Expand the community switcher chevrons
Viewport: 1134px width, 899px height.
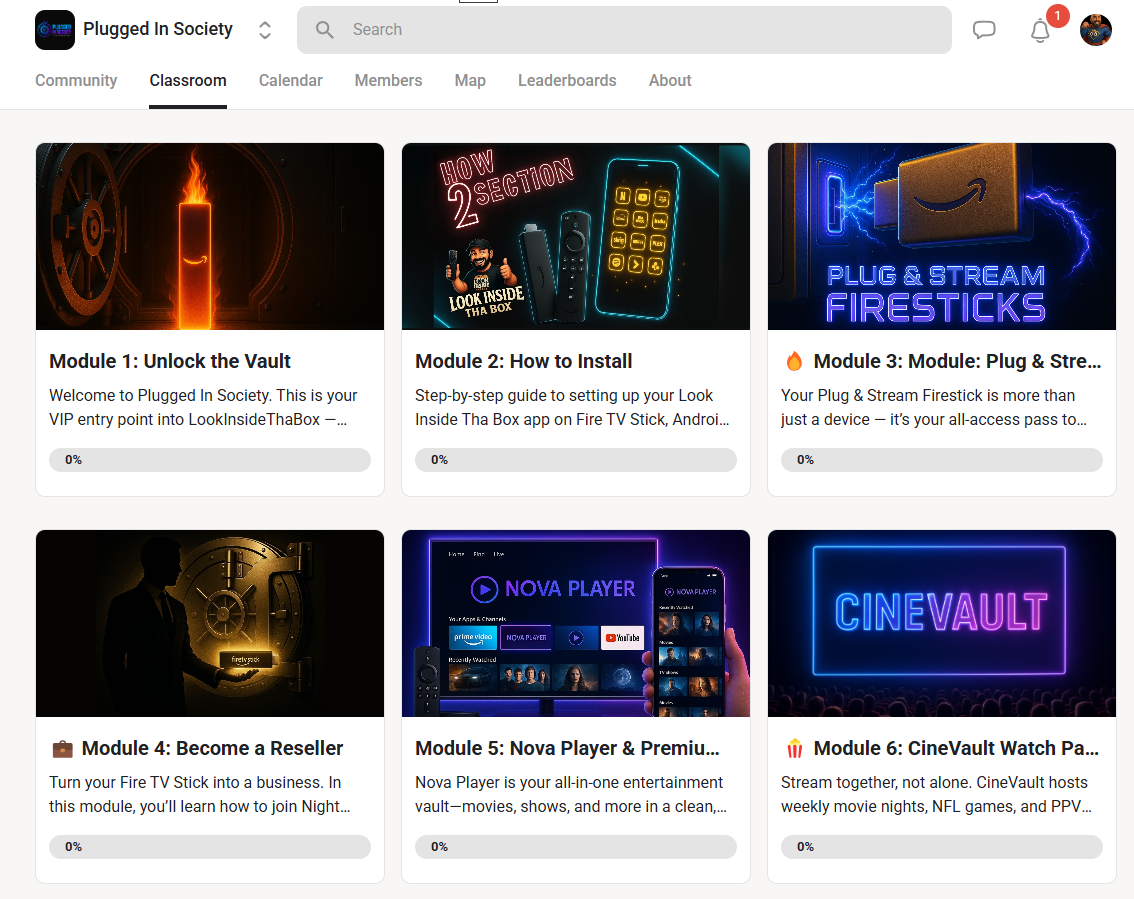coord(265,30)
